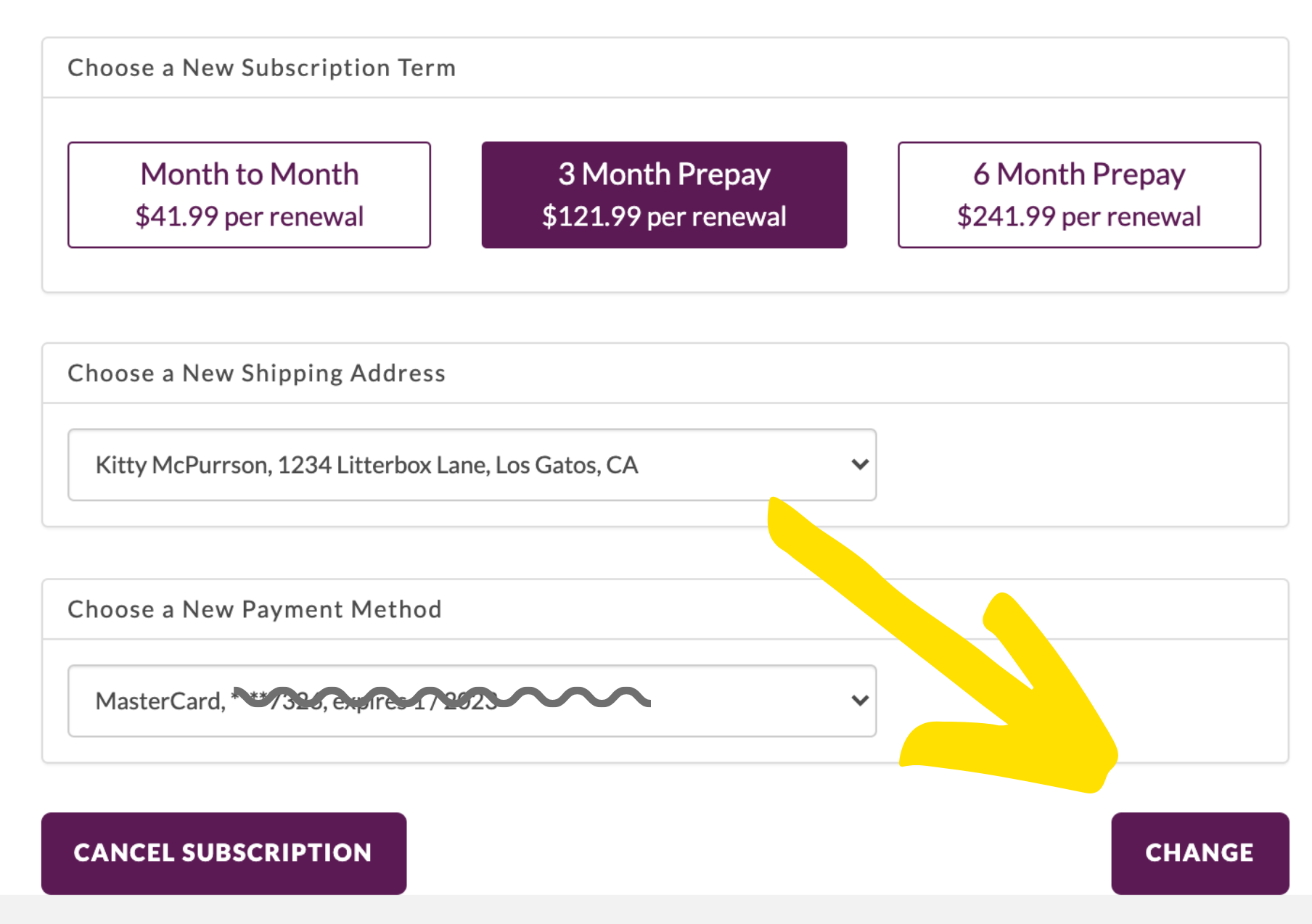
Task: Click the Choose a New Shipping Address heading
Action: [x=256, y=374]
